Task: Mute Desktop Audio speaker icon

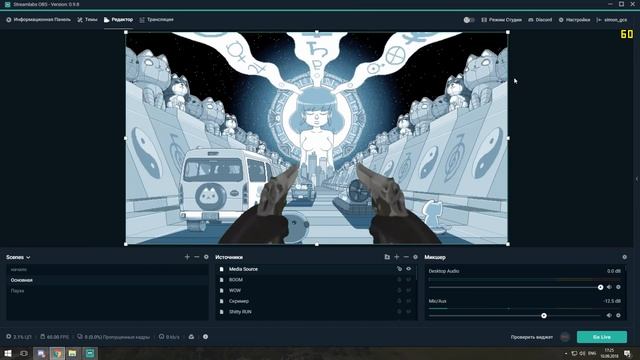Action: (609, 287)
